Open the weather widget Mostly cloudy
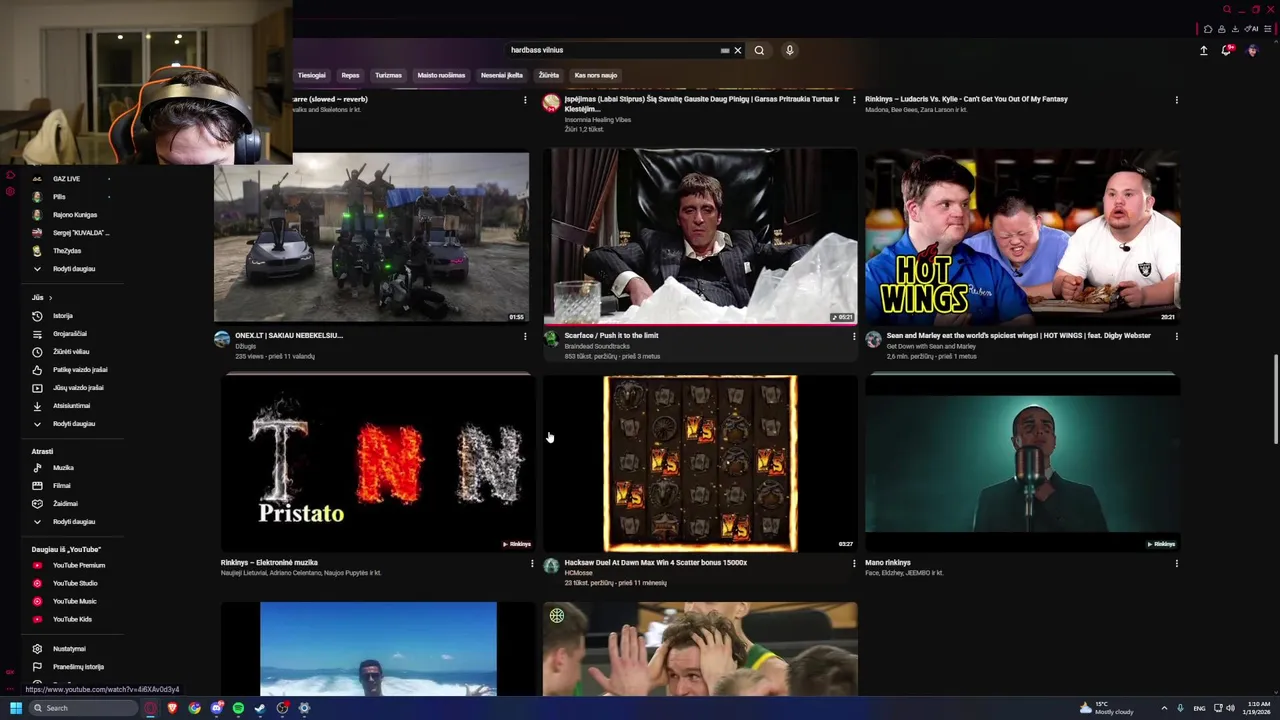This screenshot has width=1280, height=720. click(x=1106, y=708)
